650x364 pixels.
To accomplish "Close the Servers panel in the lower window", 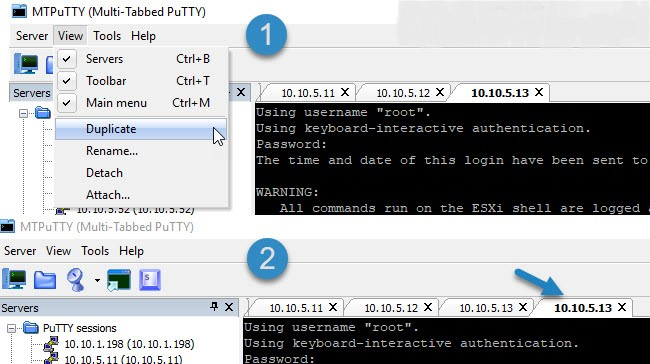I will point(229,307).
